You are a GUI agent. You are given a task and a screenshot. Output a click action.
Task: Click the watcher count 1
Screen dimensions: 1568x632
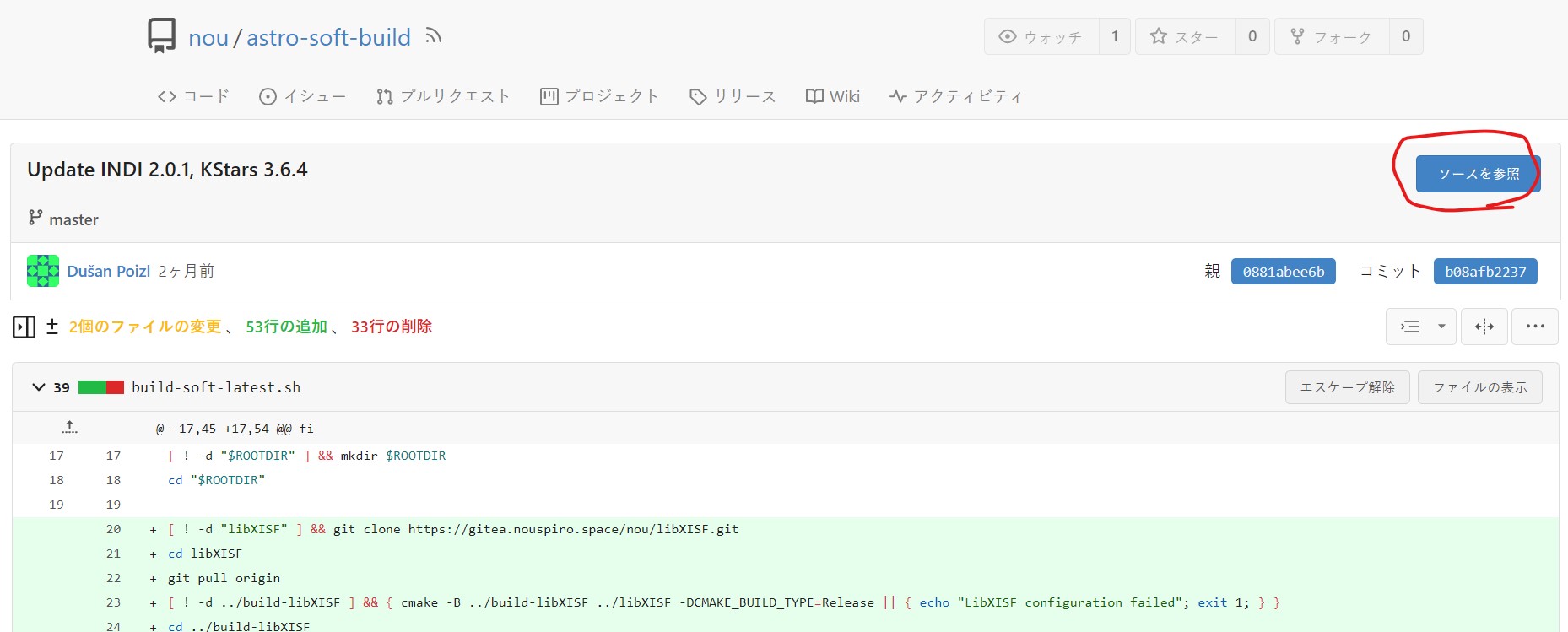[x=1115, y=36]
